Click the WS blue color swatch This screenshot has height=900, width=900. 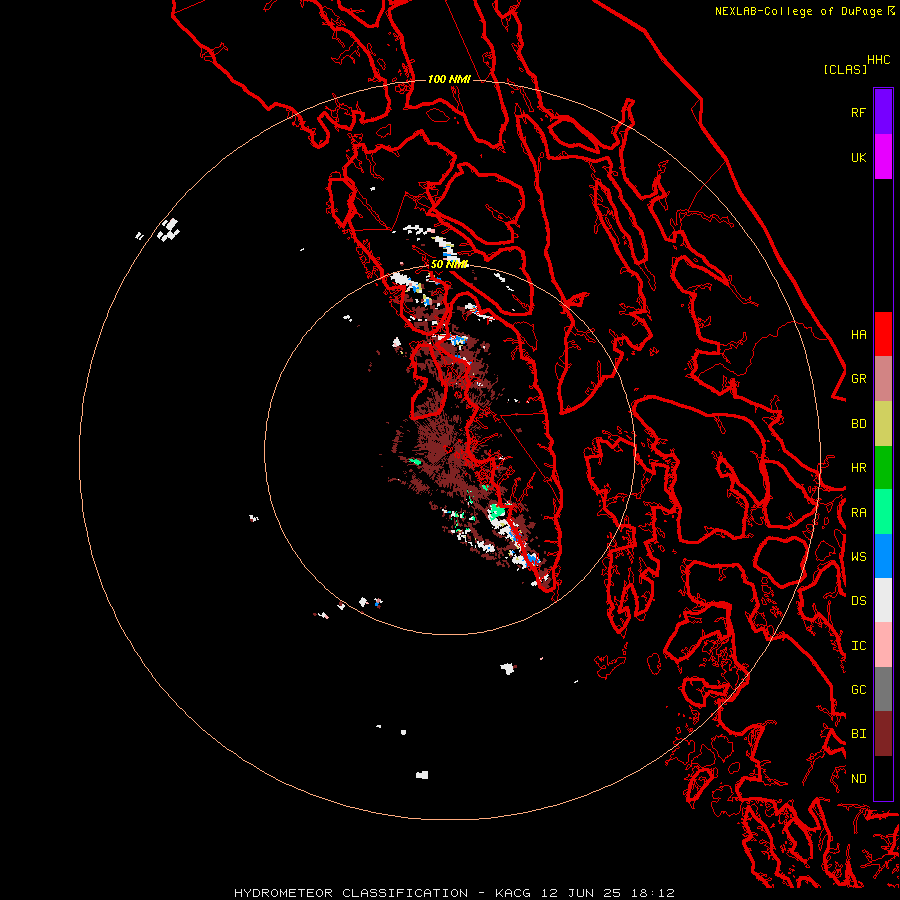point(883,556)
